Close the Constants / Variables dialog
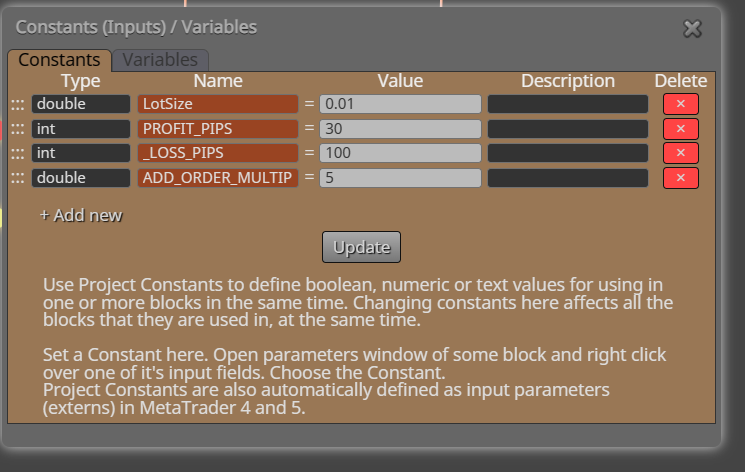Viewport: 745px width, 472px height. click(x=692, y=29)
